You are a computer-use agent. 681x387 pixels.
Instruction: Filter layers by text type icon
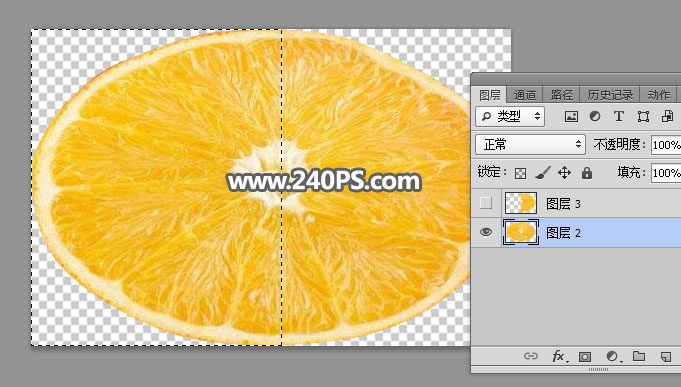point(619,116)
